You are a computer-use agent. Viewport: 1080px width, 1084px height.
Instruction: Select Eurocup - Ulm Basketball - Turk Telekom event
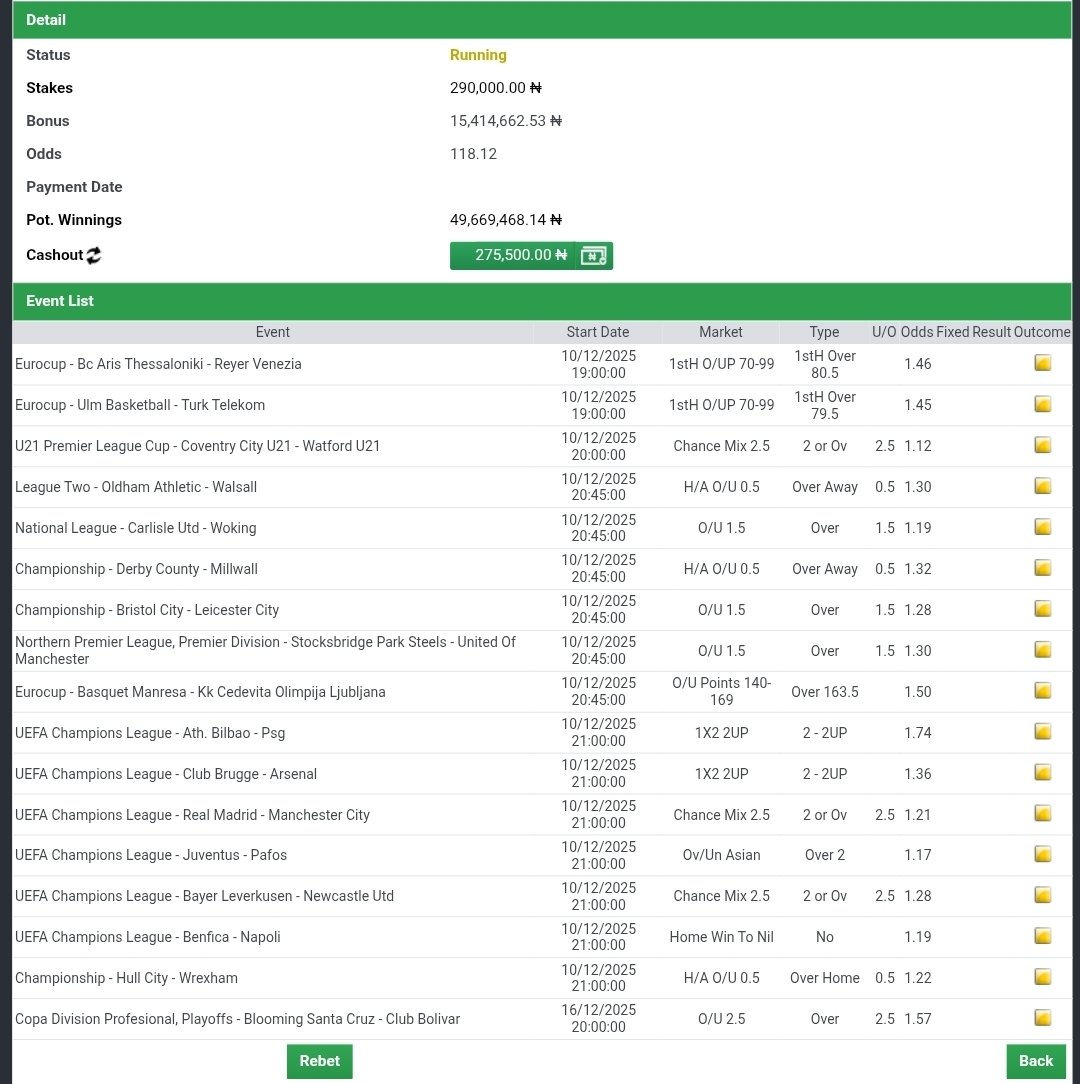[140, 404]
